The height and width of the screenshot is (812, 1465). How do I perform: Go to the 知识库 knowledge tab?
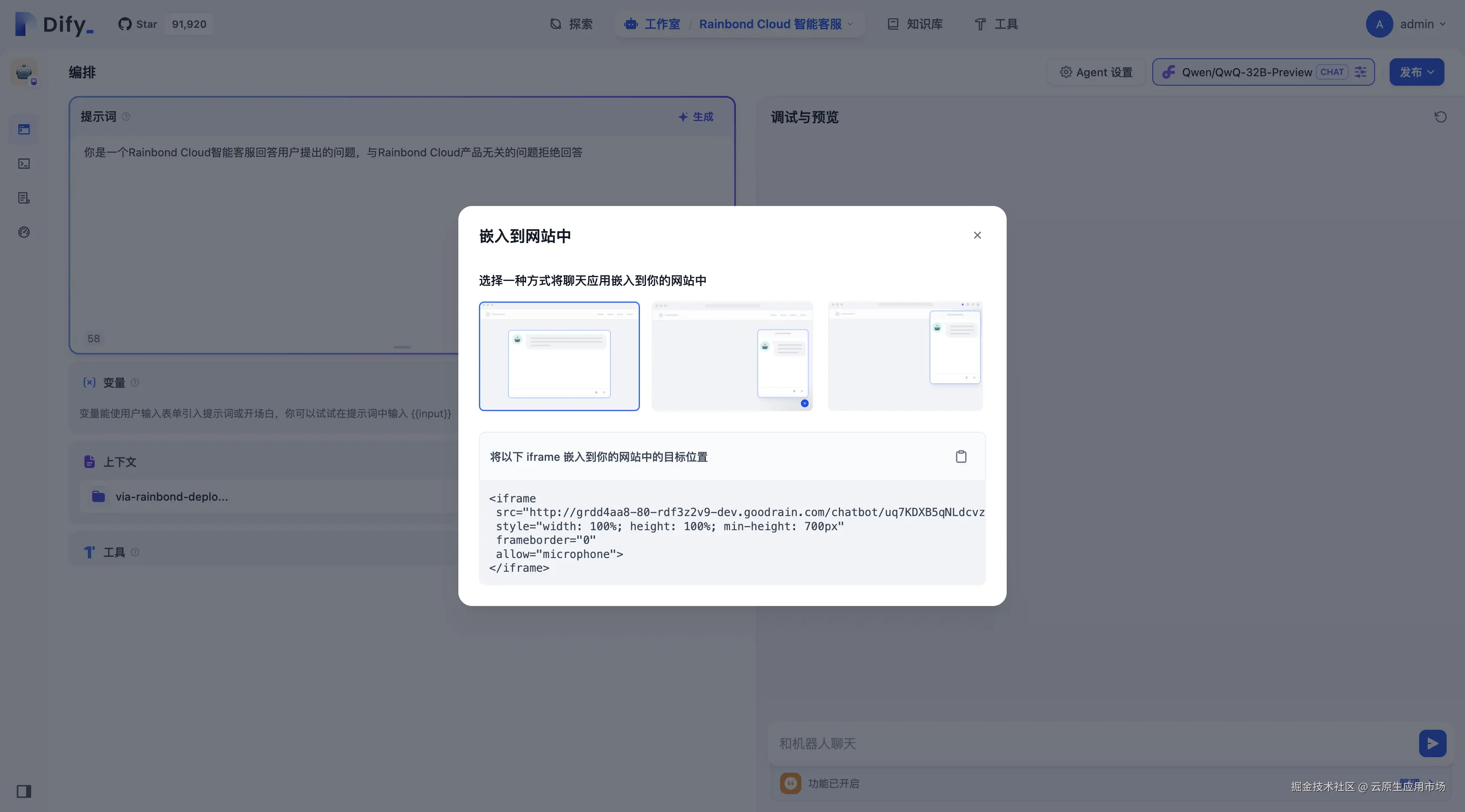click(x=915, y=24)
